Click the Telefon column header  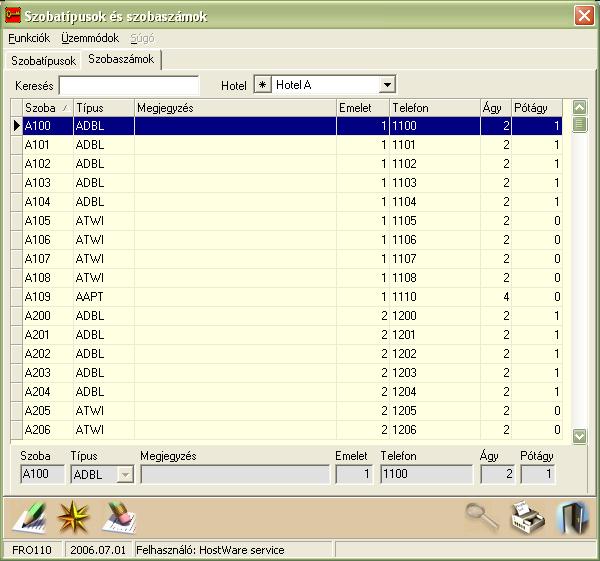435,108
